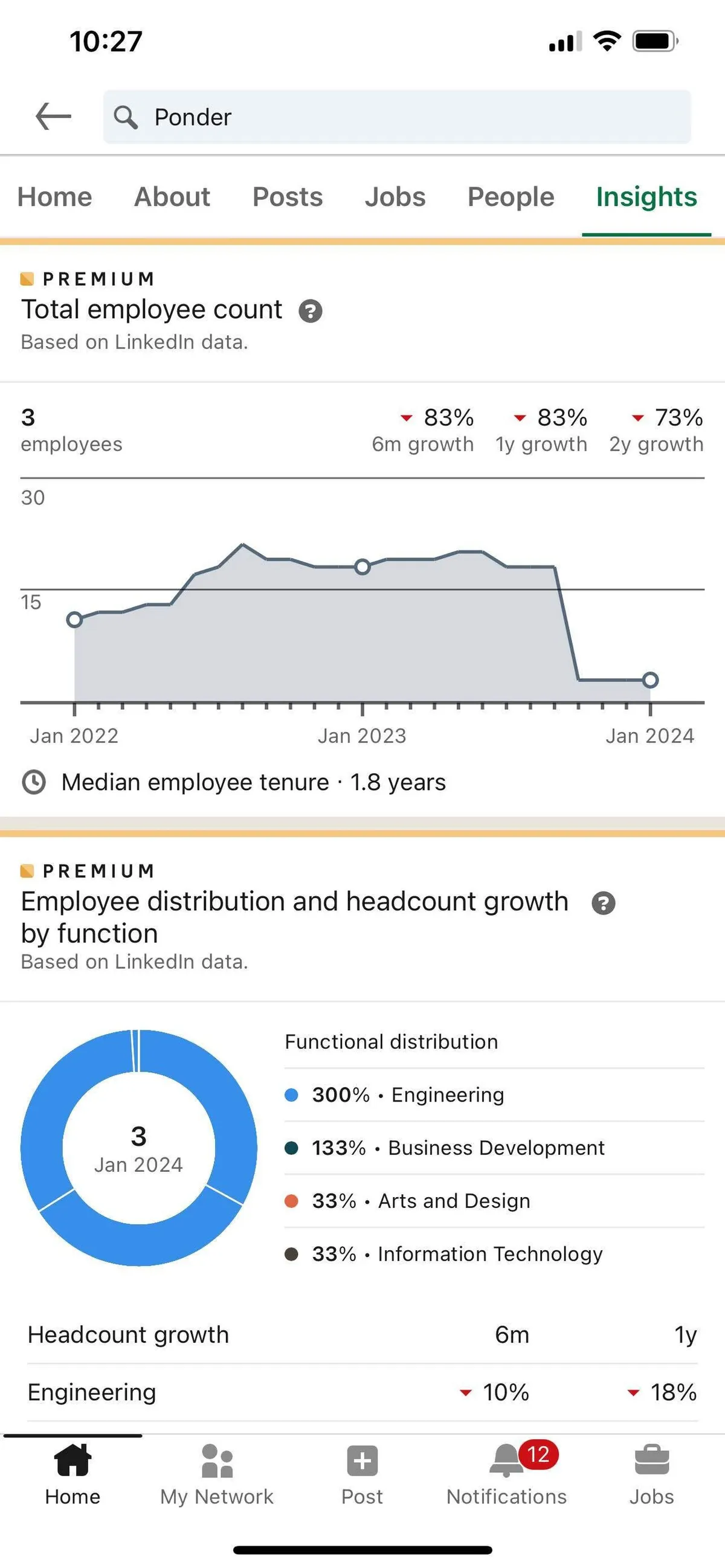Tap the search magnifier icon
Viewport: 725px width, 1568px height.
coord(126,117)
